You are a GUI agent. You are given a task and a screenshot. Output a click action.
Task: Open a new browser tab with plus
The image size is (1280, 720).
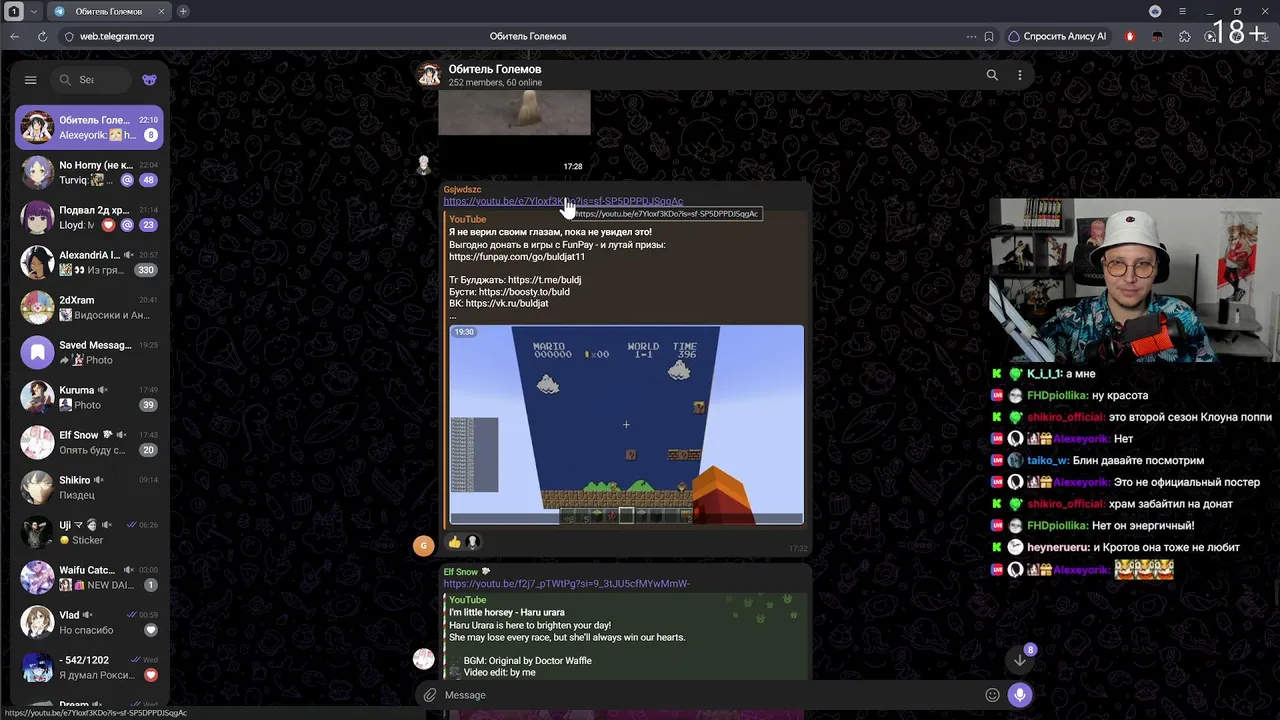click(183, 11)
